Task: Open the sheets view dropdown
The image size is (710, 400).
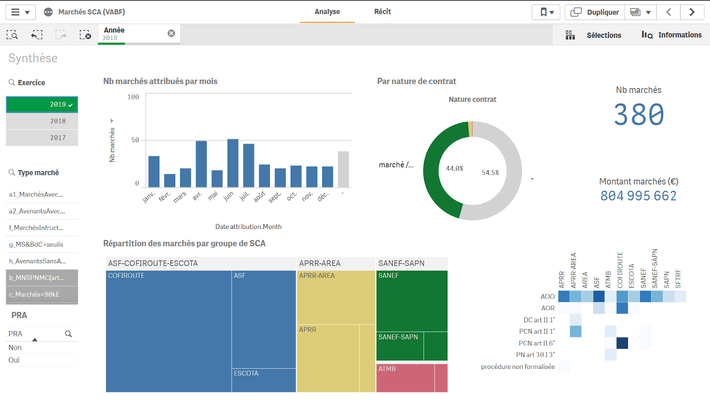Action: tap(640, 12)
